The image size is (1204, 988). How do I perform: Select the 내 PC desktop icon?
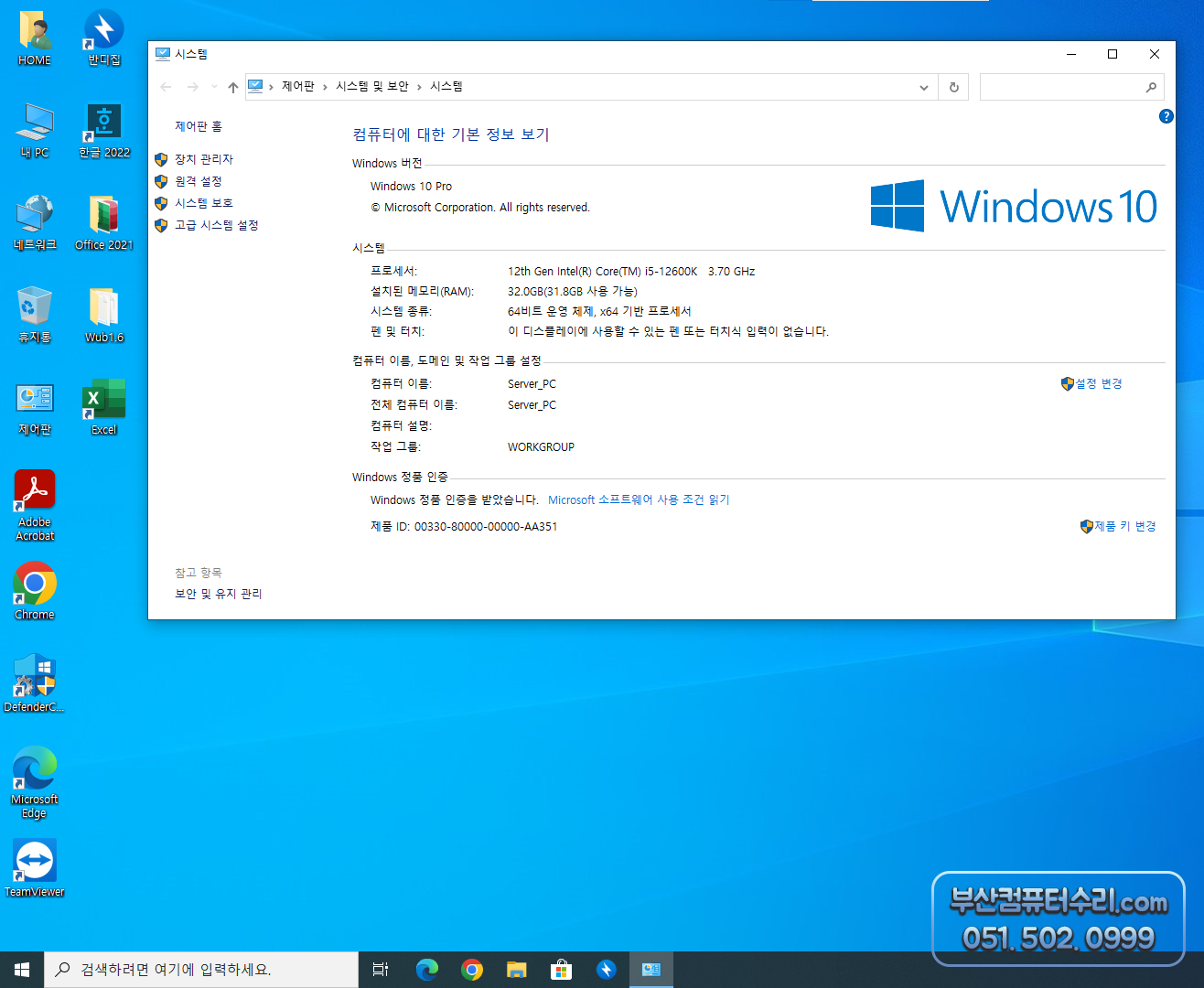(x=35, y=130)
